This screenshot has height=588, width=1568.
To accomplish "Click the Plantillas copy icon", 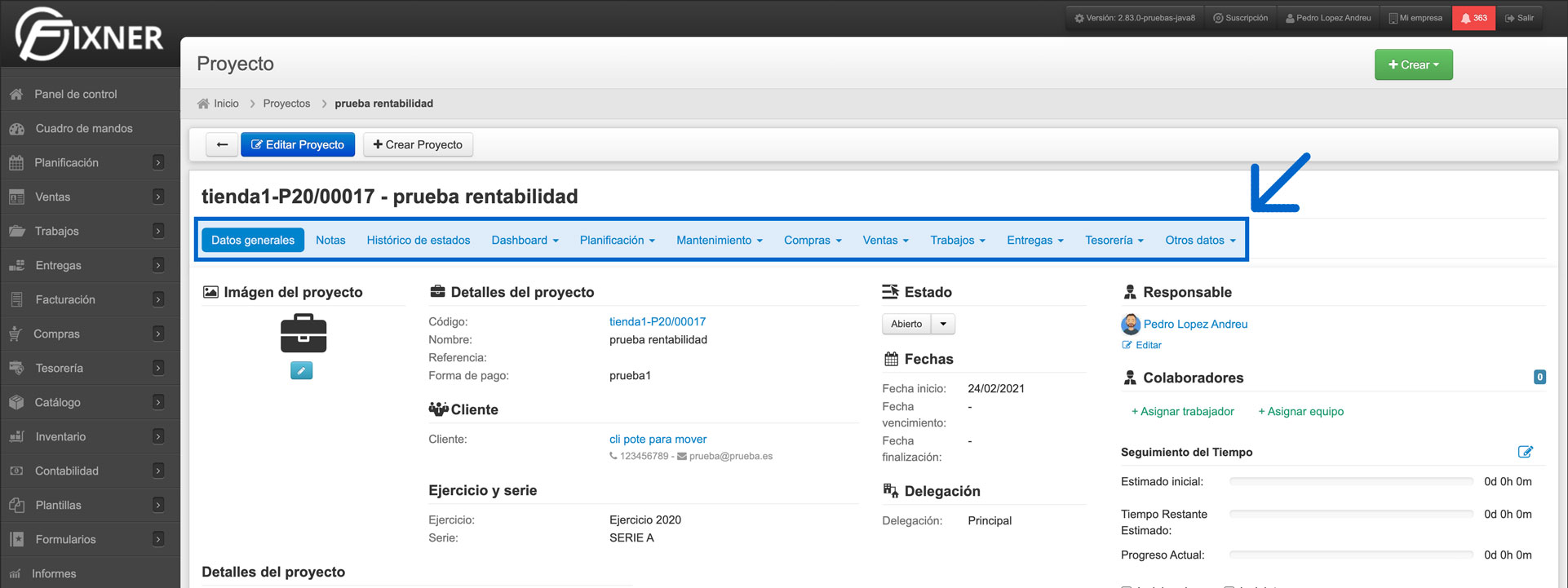I will coord(16,506).
